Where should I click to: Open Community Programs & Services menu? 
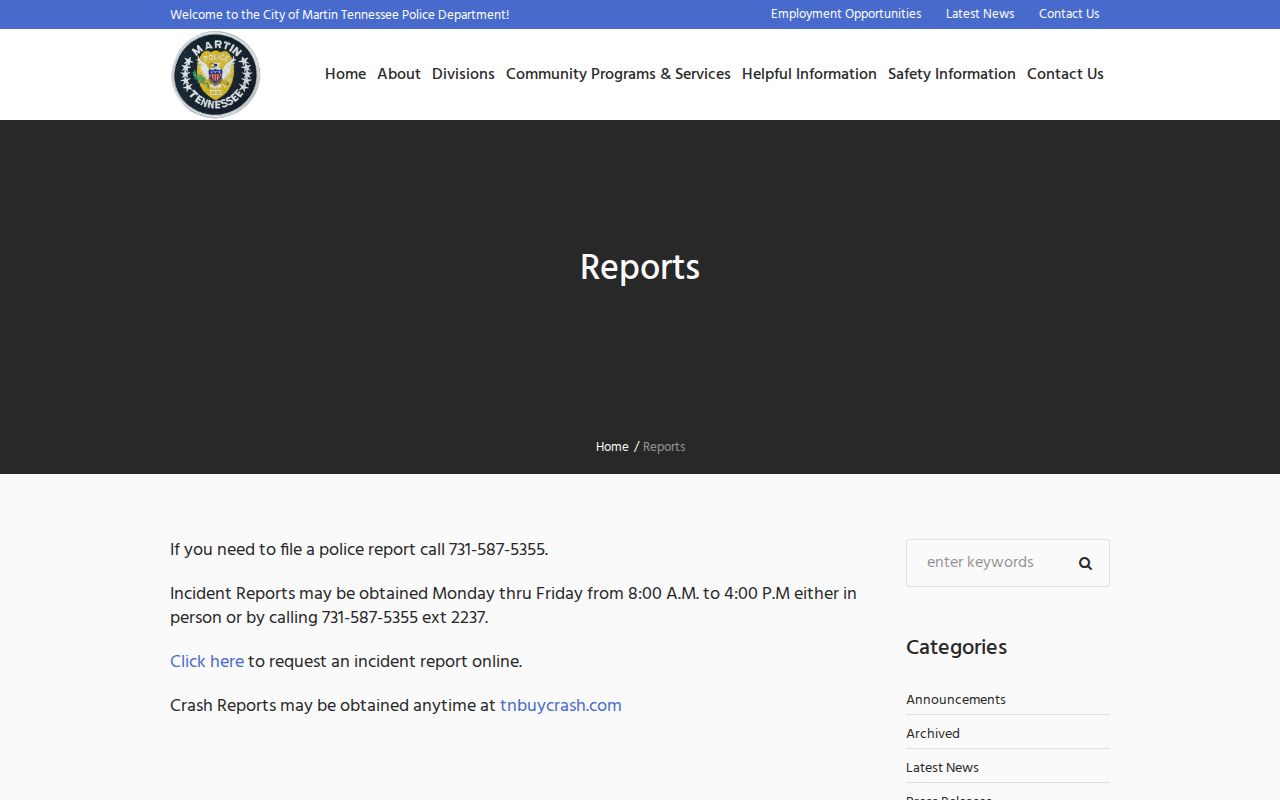618,74
